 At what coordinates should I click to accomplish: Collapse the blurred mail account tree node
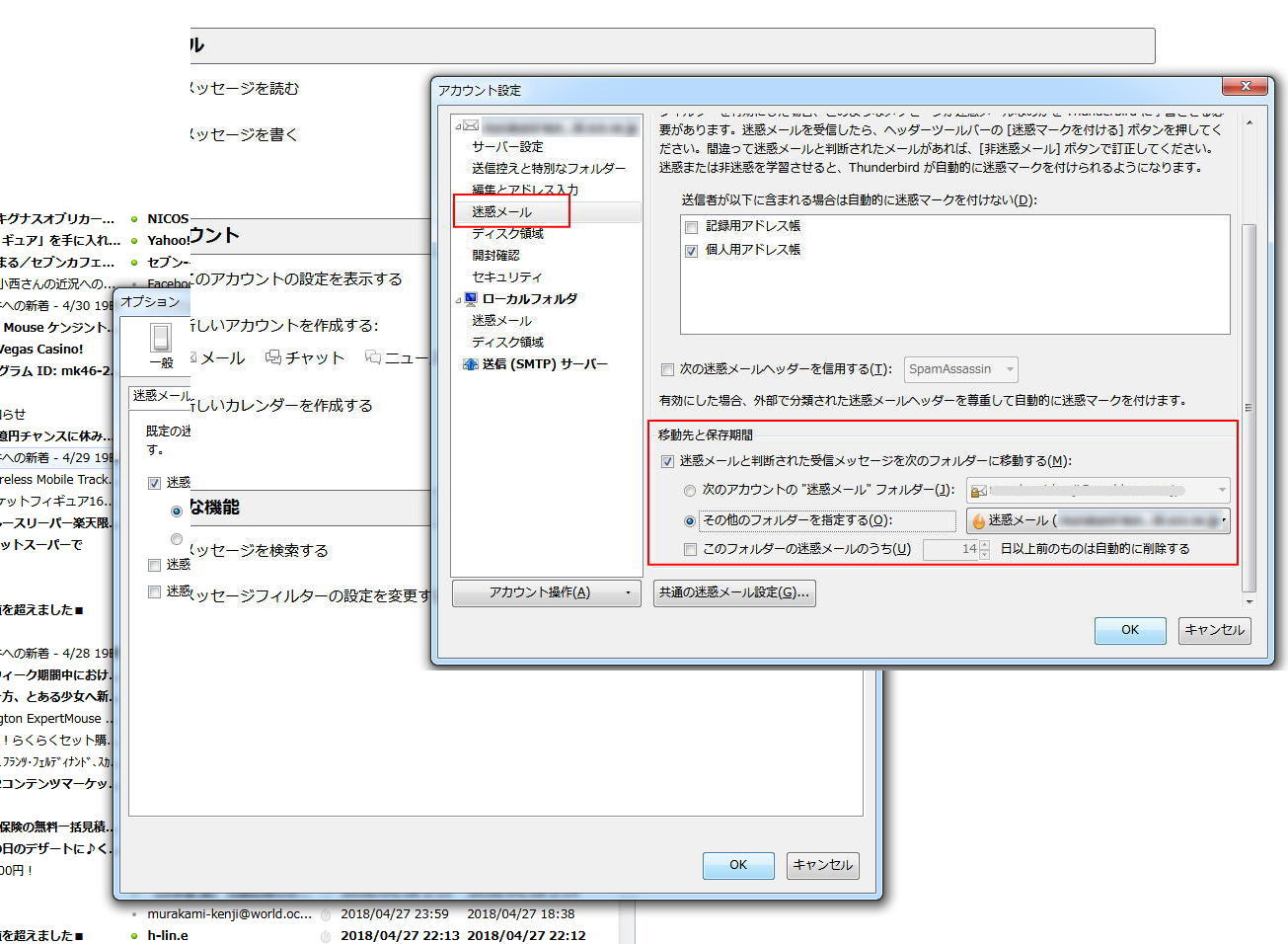click(x=458, y=126)
